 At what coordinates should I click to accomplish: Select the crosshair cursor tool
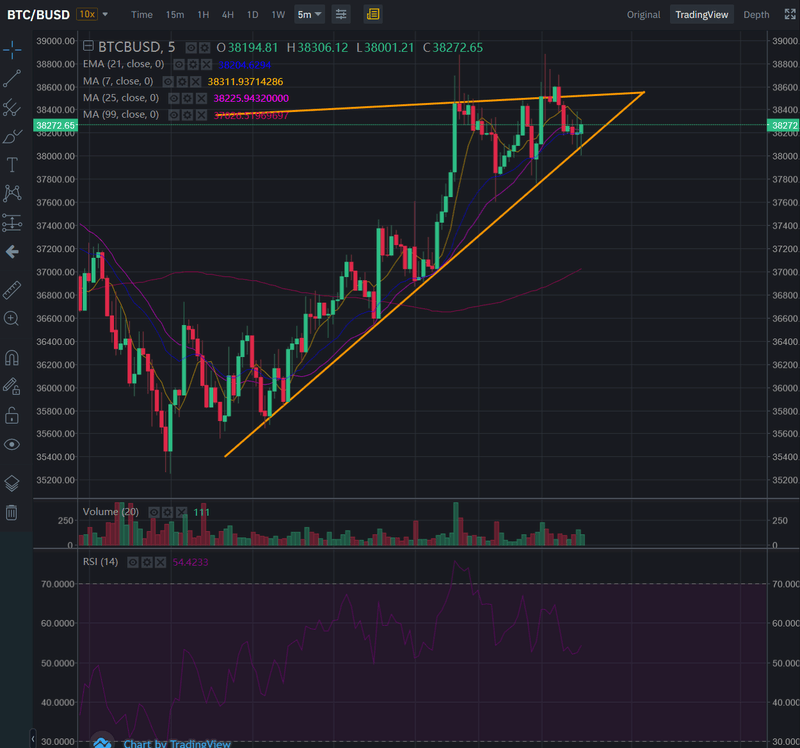tap(12, 49)
